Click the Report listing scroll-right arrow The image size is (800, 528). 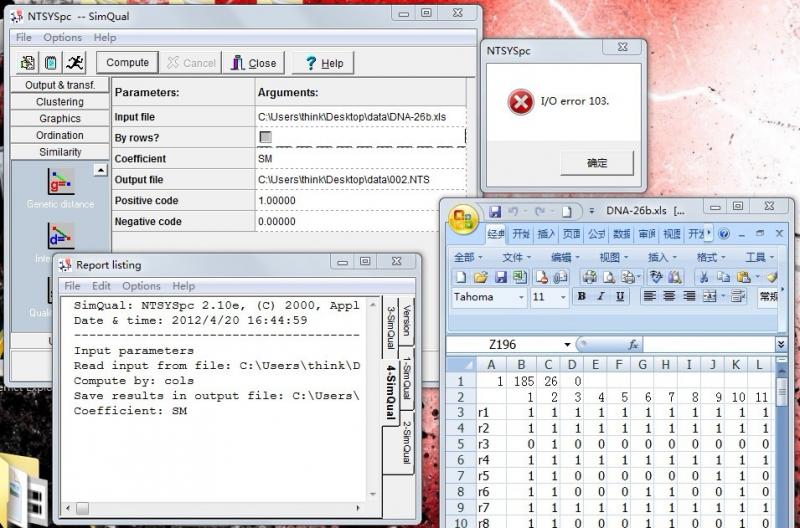click(x=357, y=508)
